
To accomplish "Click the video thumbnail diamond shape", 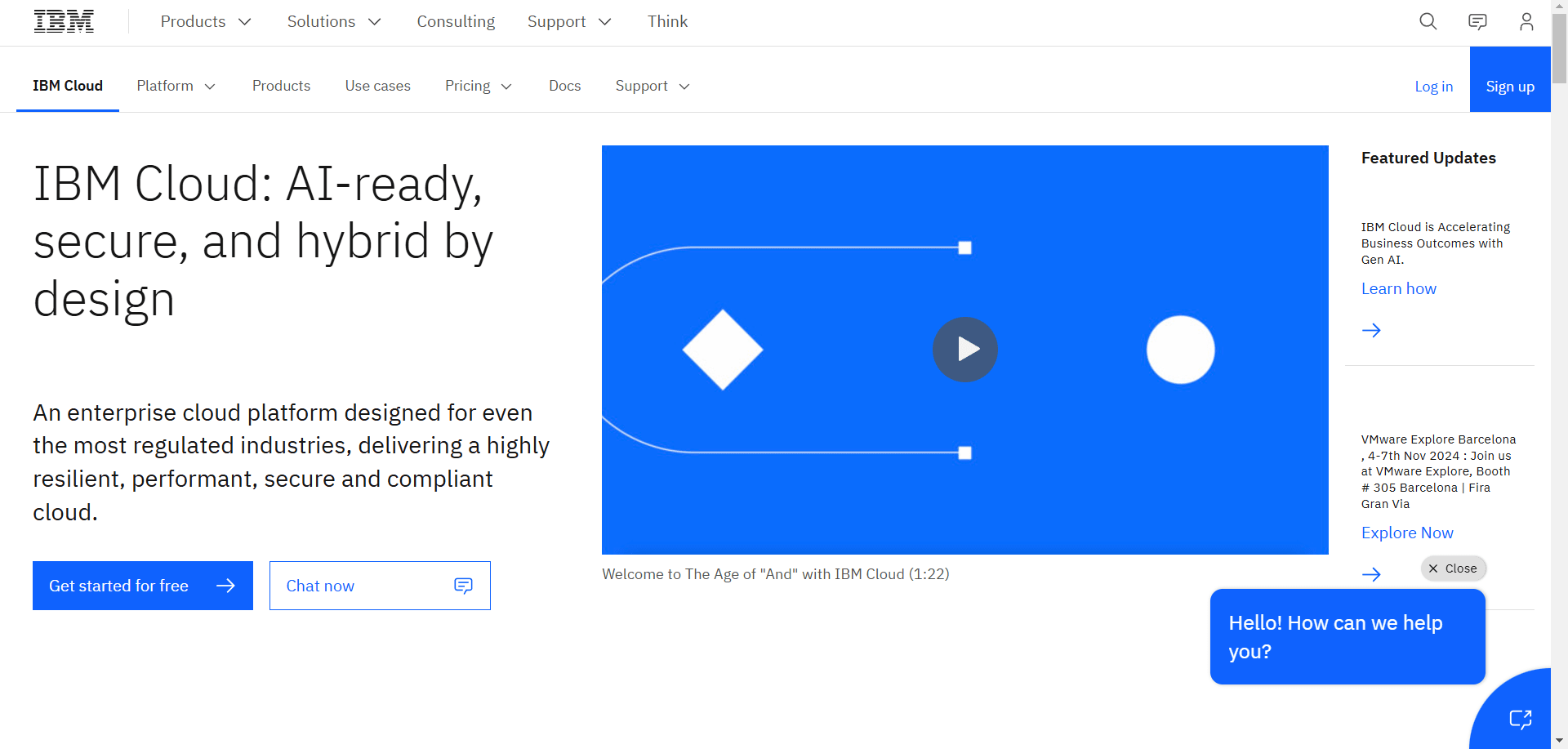I will (x=723, y=350).
